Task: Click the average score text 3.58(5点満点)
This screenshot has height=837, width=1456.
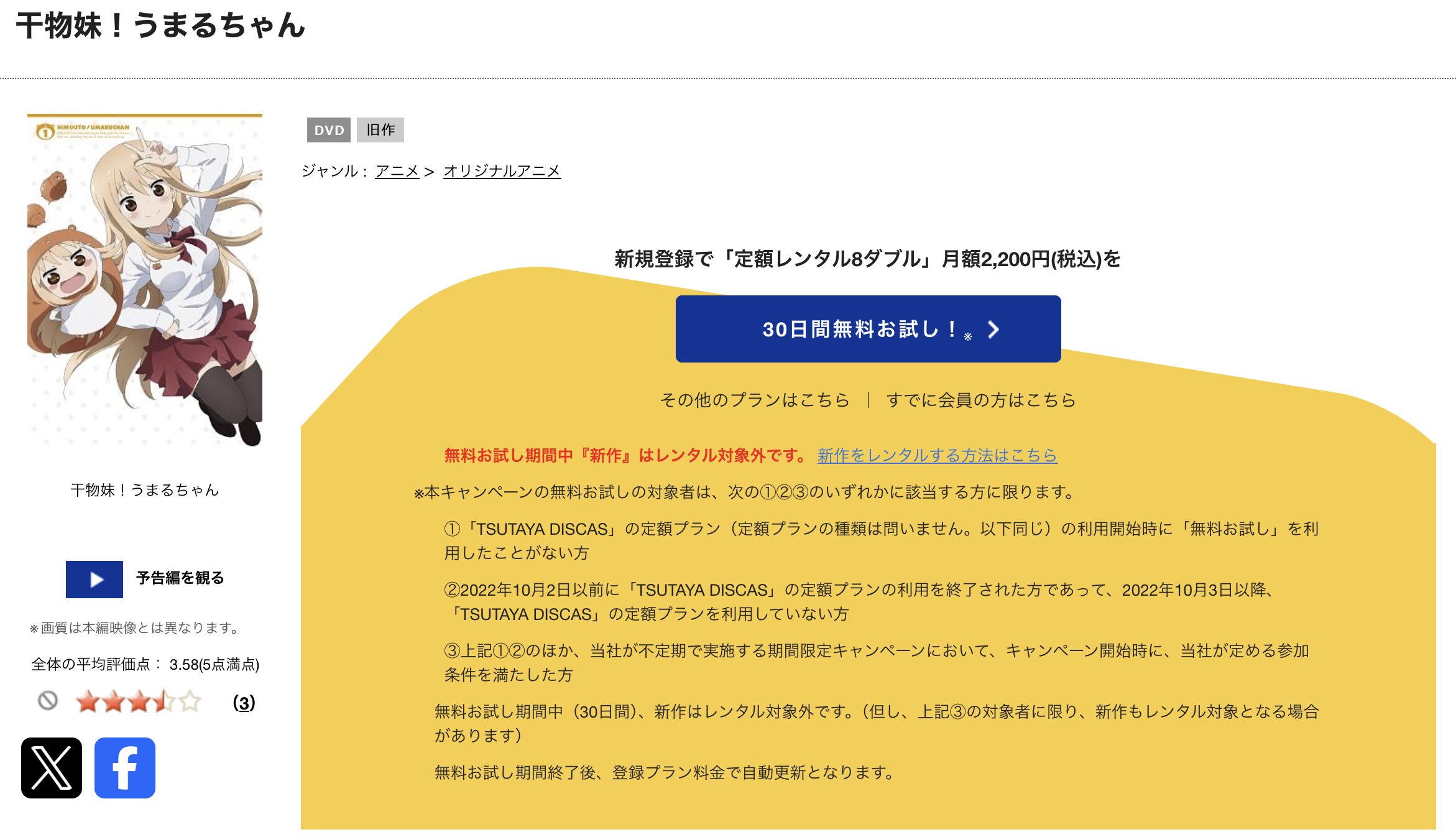Action: click(x=214, y=665)
